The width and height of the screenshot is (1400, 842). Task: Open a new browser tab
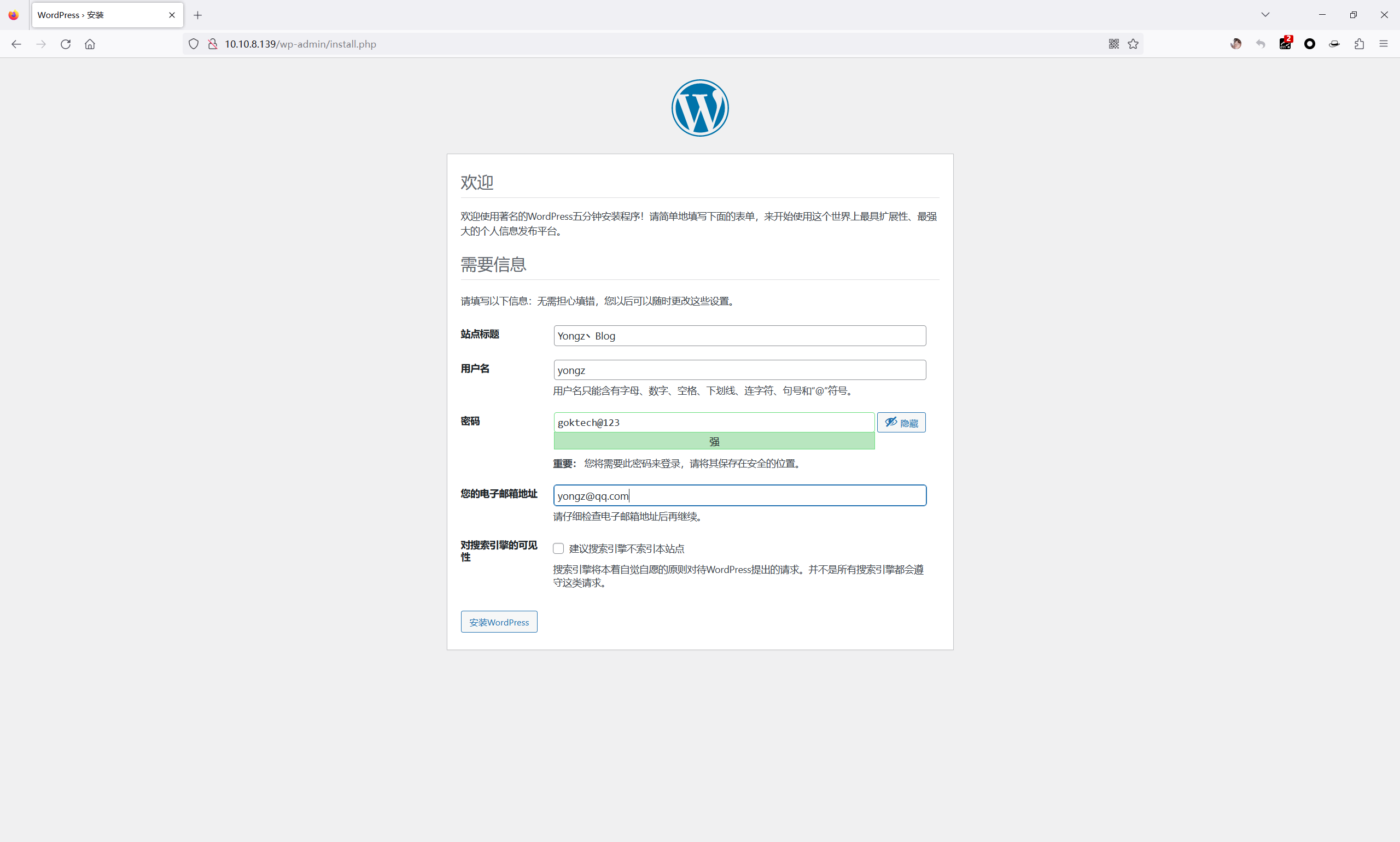(197, 15)
